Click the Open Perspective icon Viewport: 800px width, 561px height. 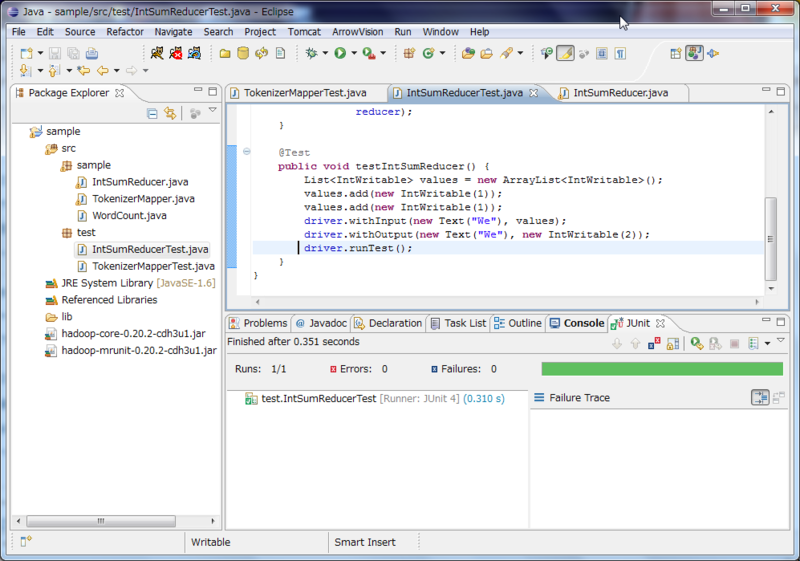click(676, 53)
